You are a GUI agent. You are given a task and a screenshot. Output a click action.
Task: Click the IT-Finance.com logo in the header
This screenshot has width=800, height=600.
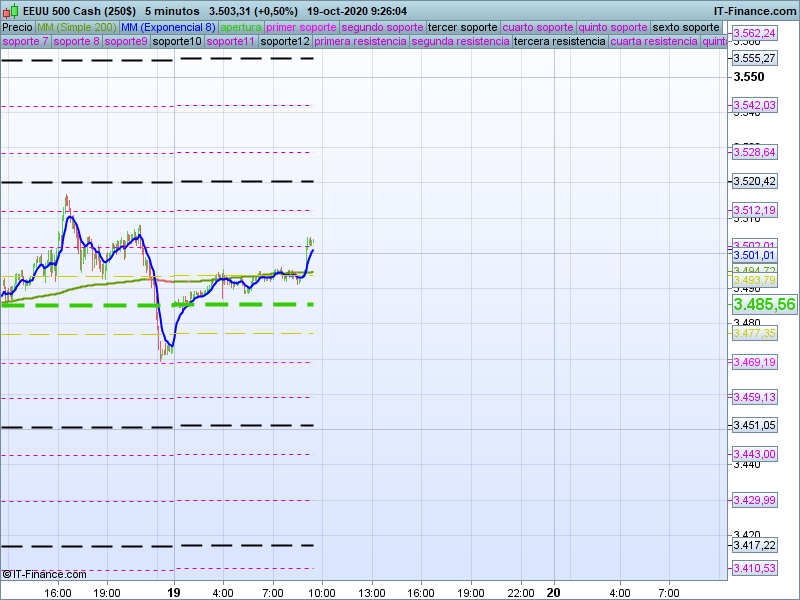click(x=755, y=9)
